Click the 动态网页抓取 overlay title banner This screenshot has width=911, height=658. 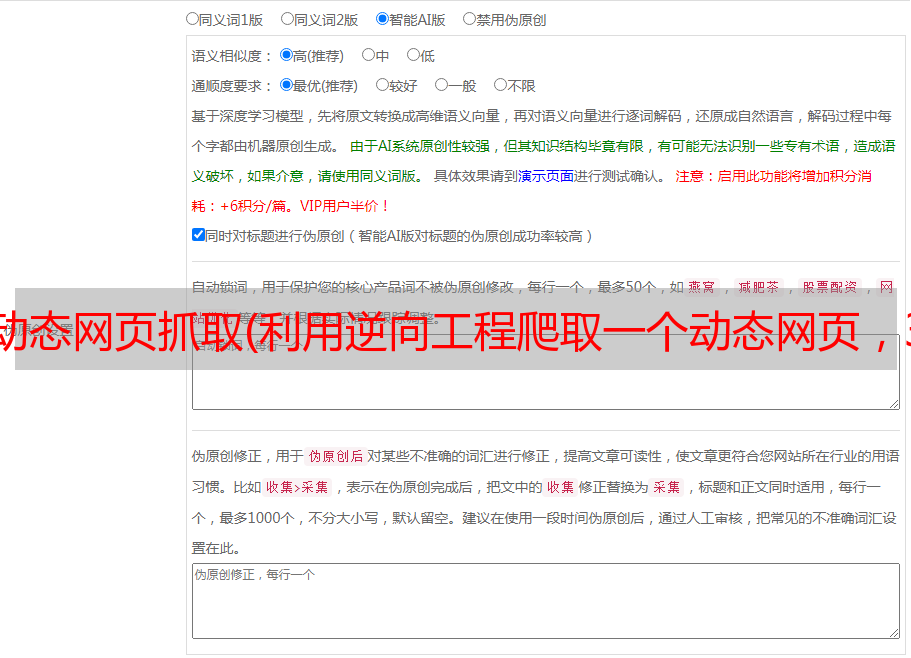point(455,330)
